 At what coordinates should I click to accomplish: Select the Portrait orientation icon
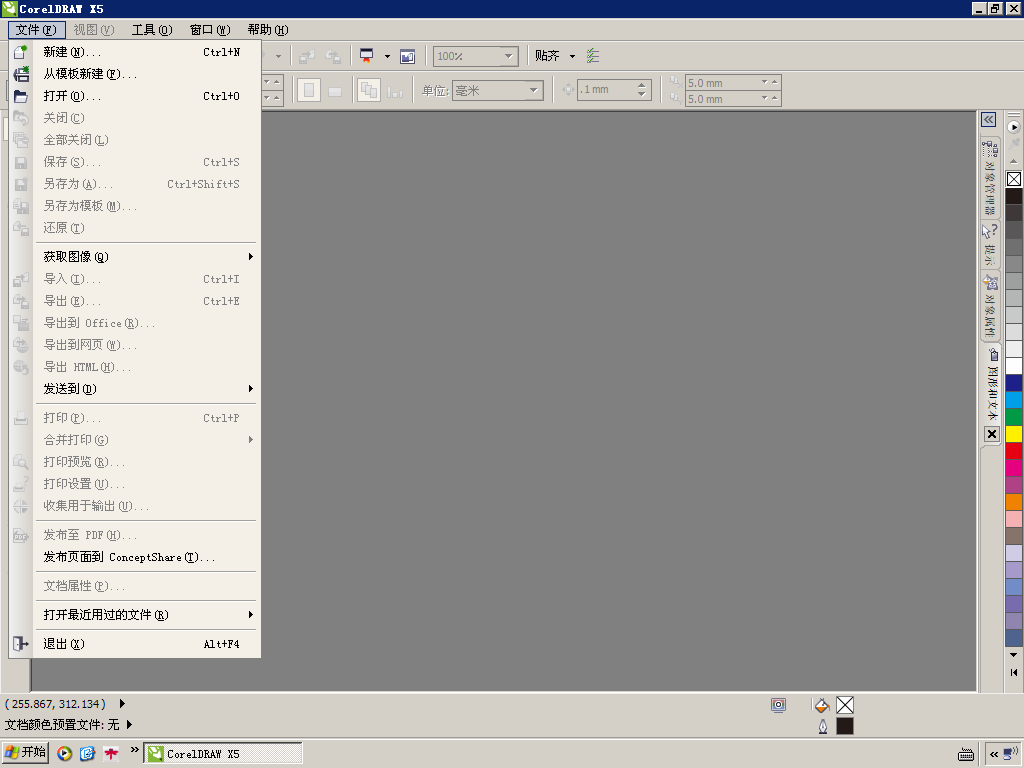click(x=309, y=90)
